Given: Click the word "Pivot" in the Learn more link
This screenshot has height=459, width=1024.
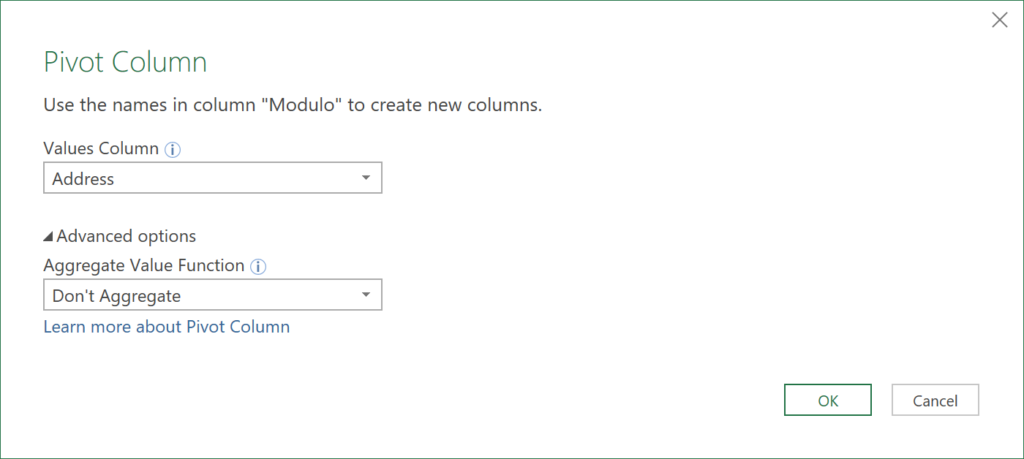Looking at the screenshot, I should [x=208, y=327].
